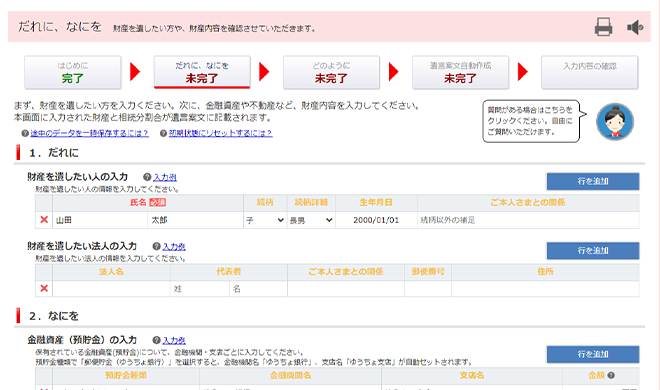Click the empty 法人名 input field
This screenshot has height=390, width=660.
pyautogui.click(x=112, y=289)
